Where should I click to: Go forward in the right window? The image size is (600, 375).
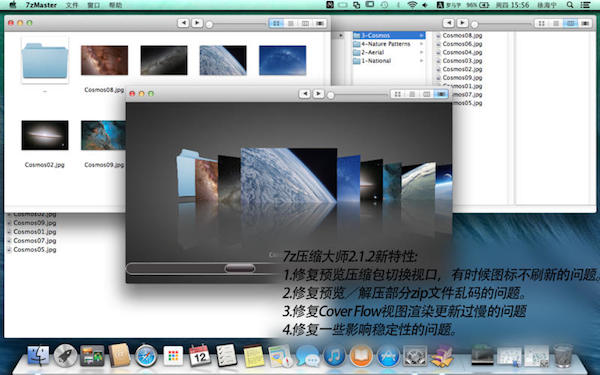pyautogui.click(x=462, y=23)
